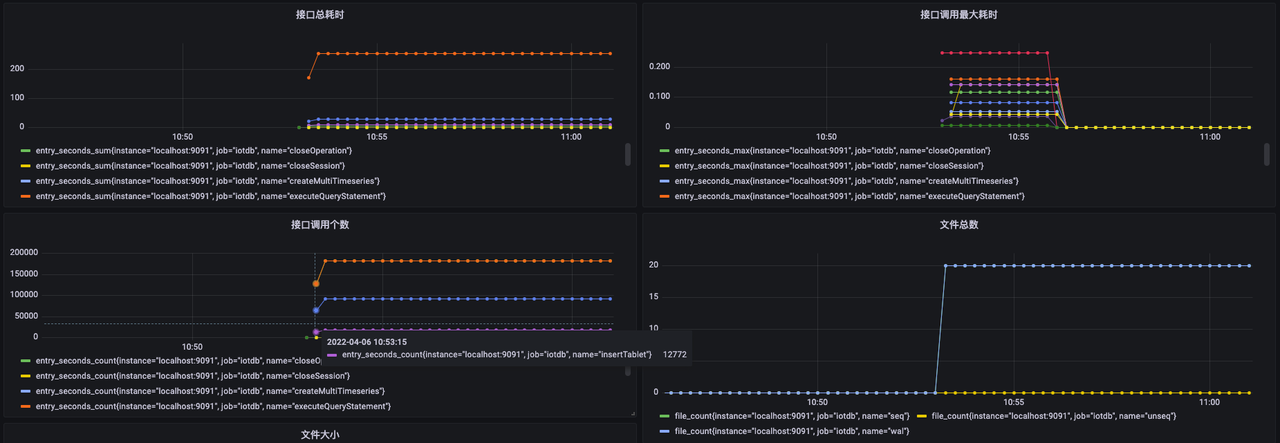Select entry_seconds_count executeQueryStatement legend entry

click(212, 406)
